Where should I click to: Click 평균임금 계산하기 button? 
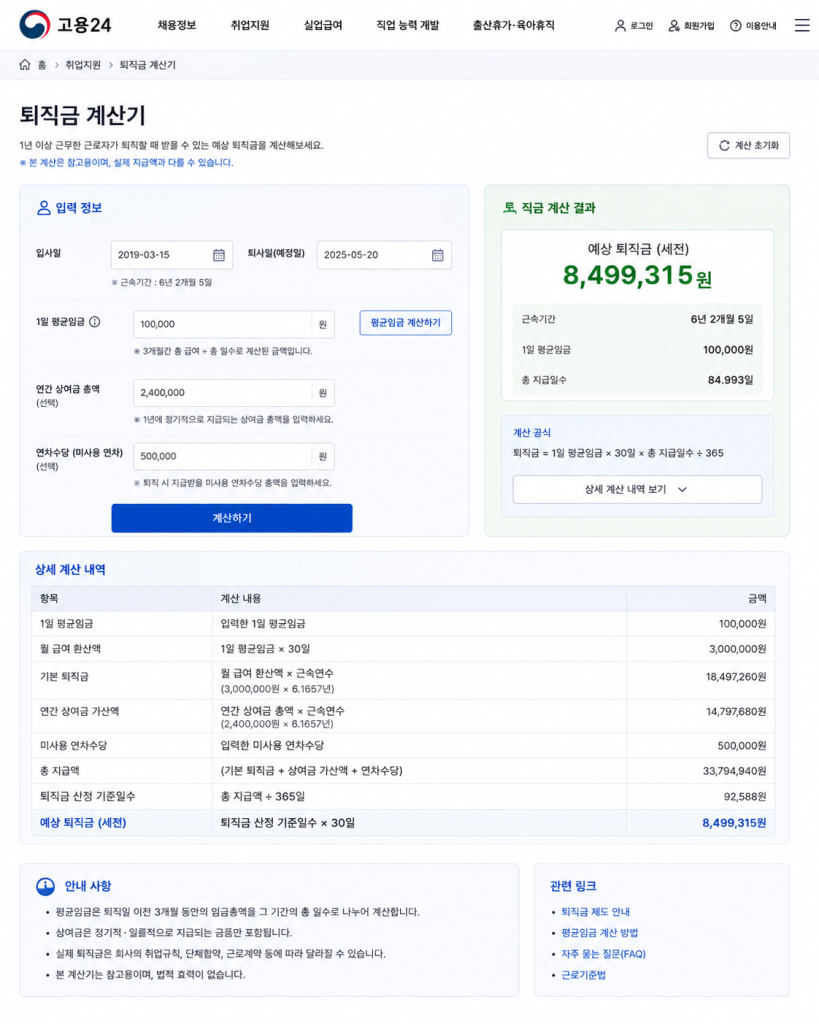(x=406, y=323)
